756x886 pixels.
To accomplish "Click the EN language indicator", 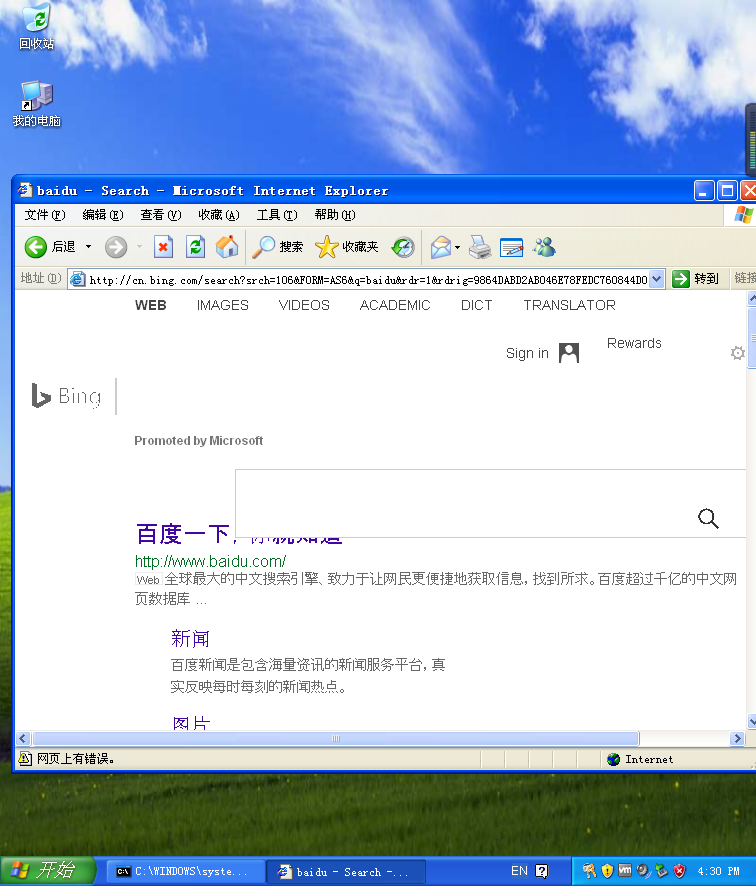I will [x=519, y=871].
